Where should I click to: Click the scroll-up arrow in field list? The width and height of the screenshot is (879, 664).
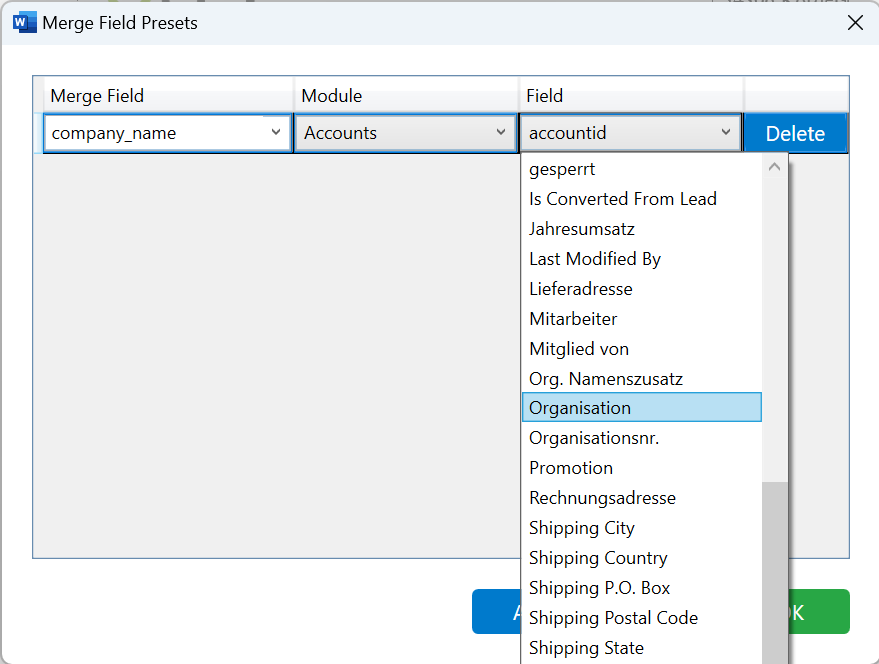point(774,167)
